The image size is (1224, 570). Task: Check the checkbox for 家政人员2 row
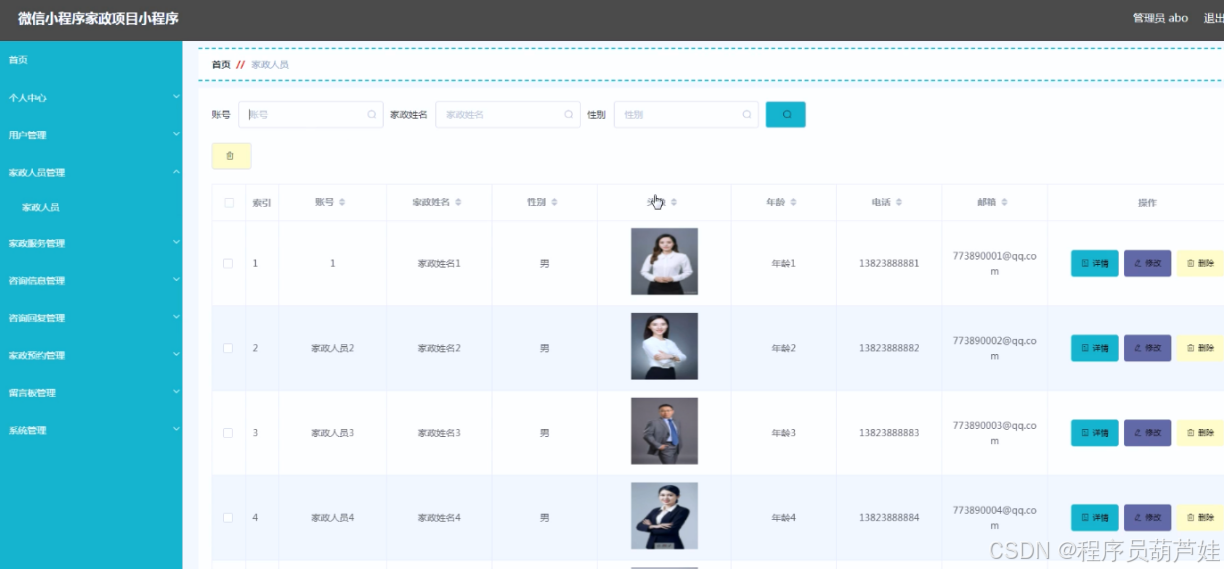click(x=228, y=348)
